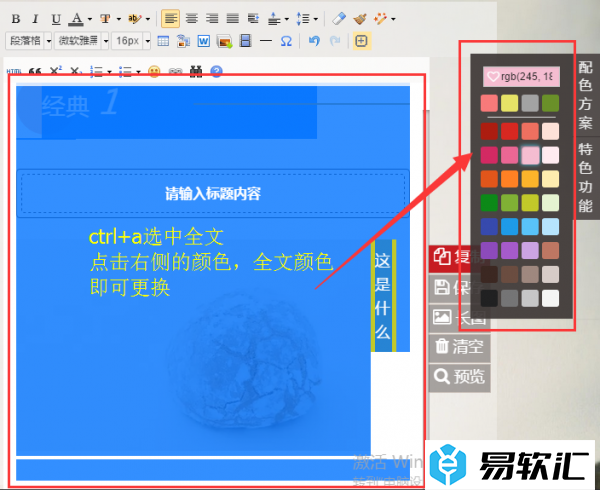Toggle italic text style
Screen dimensions: 600x490
(34, 19)
